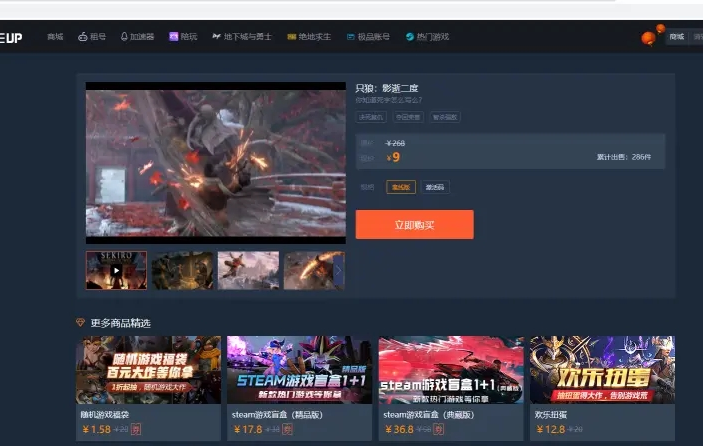Click the diamond icon beside 更多商品精选
This screenshot has width=703, height=446.
[80, 322]
